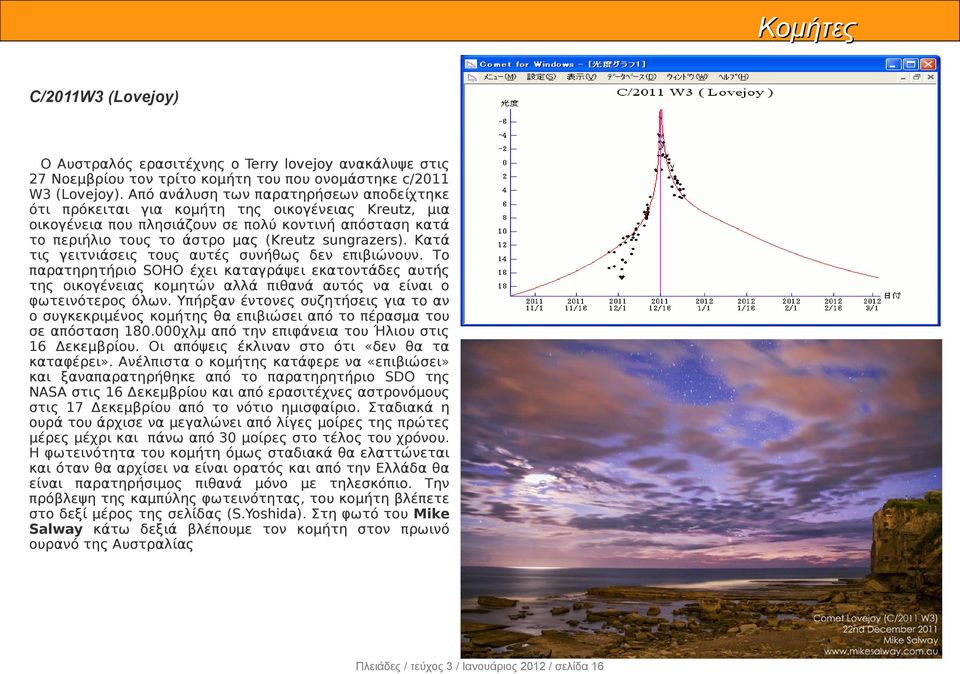Minimize the inner 光度グラフ1 child window
960x674 pixels.
click(x=903, y=77)
